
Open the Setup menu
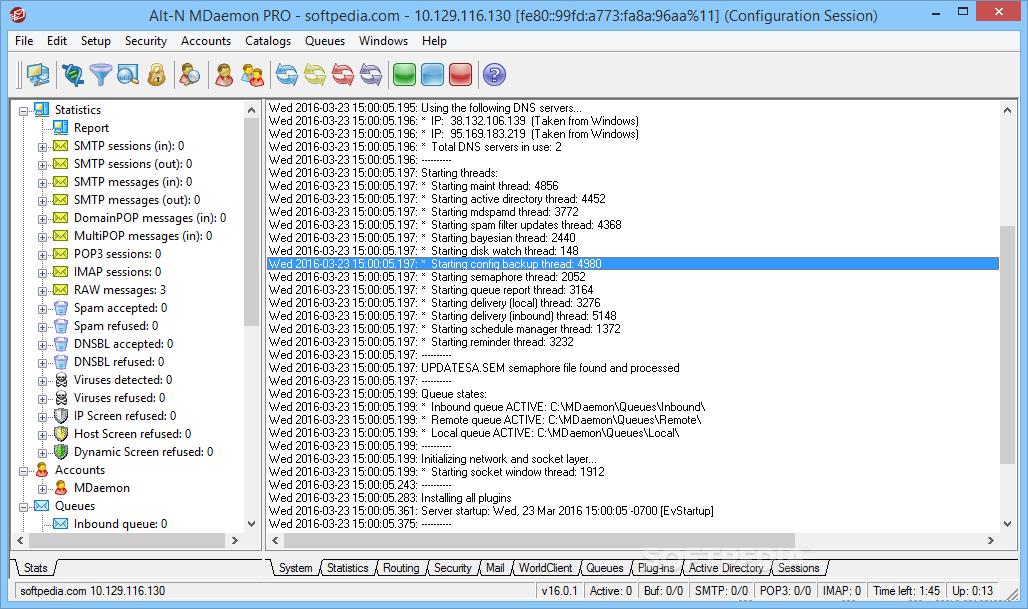[x=96, y=41]
